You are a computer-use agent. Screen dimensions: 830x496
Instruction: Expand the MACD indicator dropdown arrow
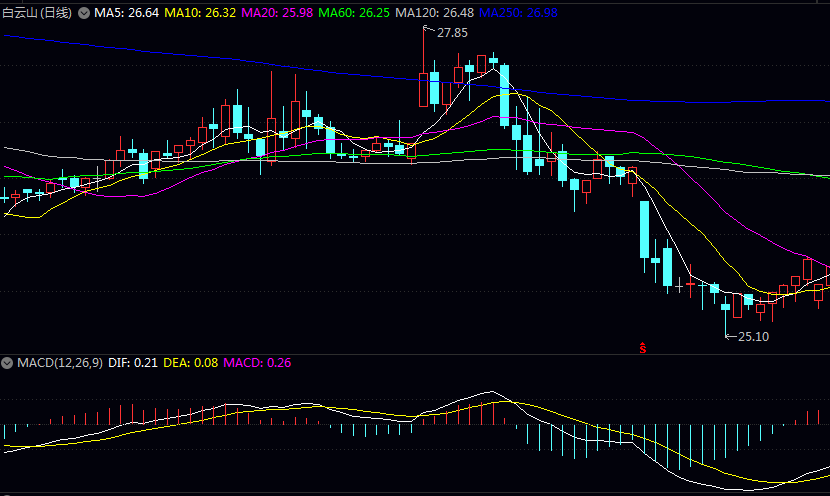8,363
